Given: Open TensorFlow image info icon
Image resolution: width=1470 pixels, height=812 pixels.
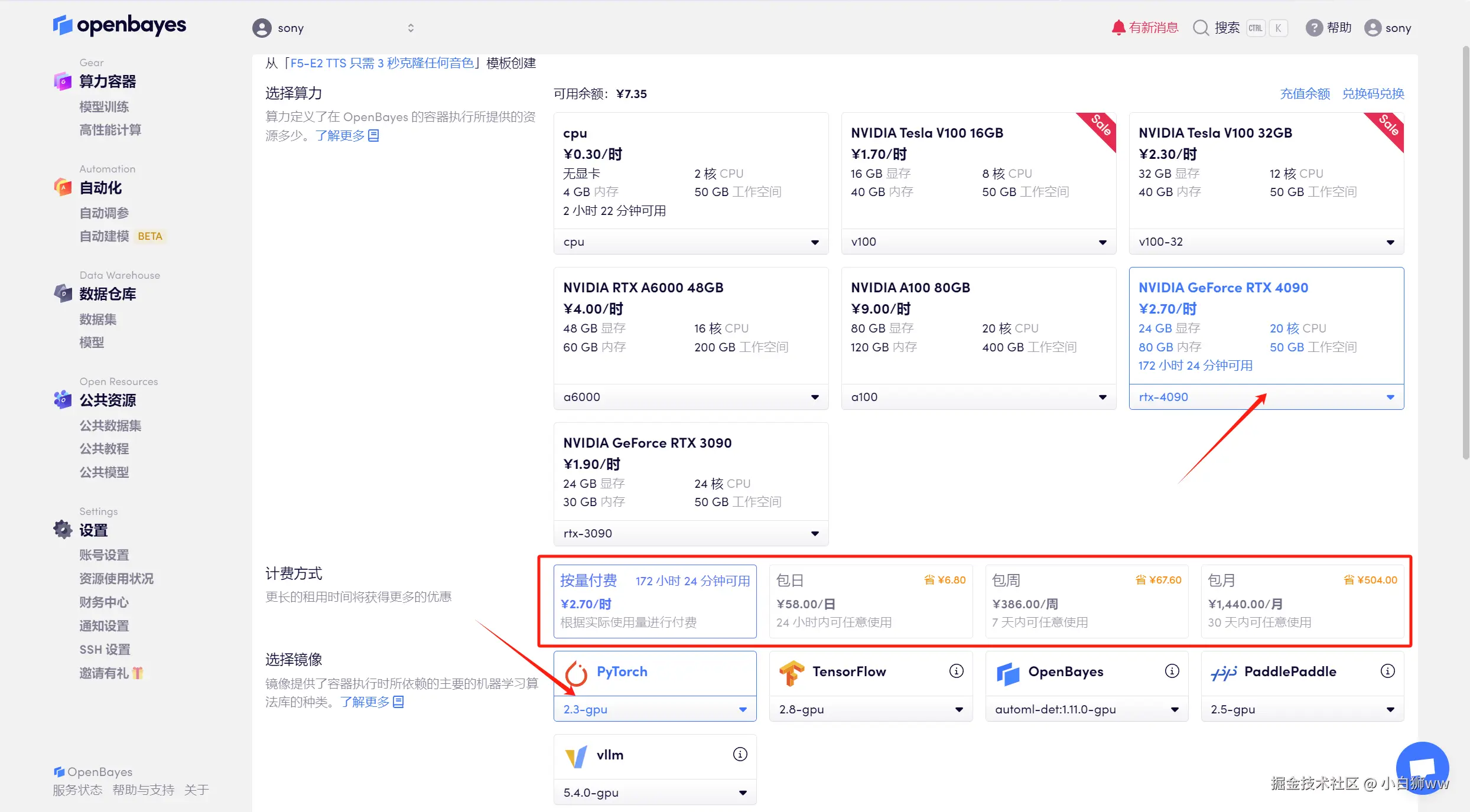Looking at the screenshot, I should tap(956, 671).
